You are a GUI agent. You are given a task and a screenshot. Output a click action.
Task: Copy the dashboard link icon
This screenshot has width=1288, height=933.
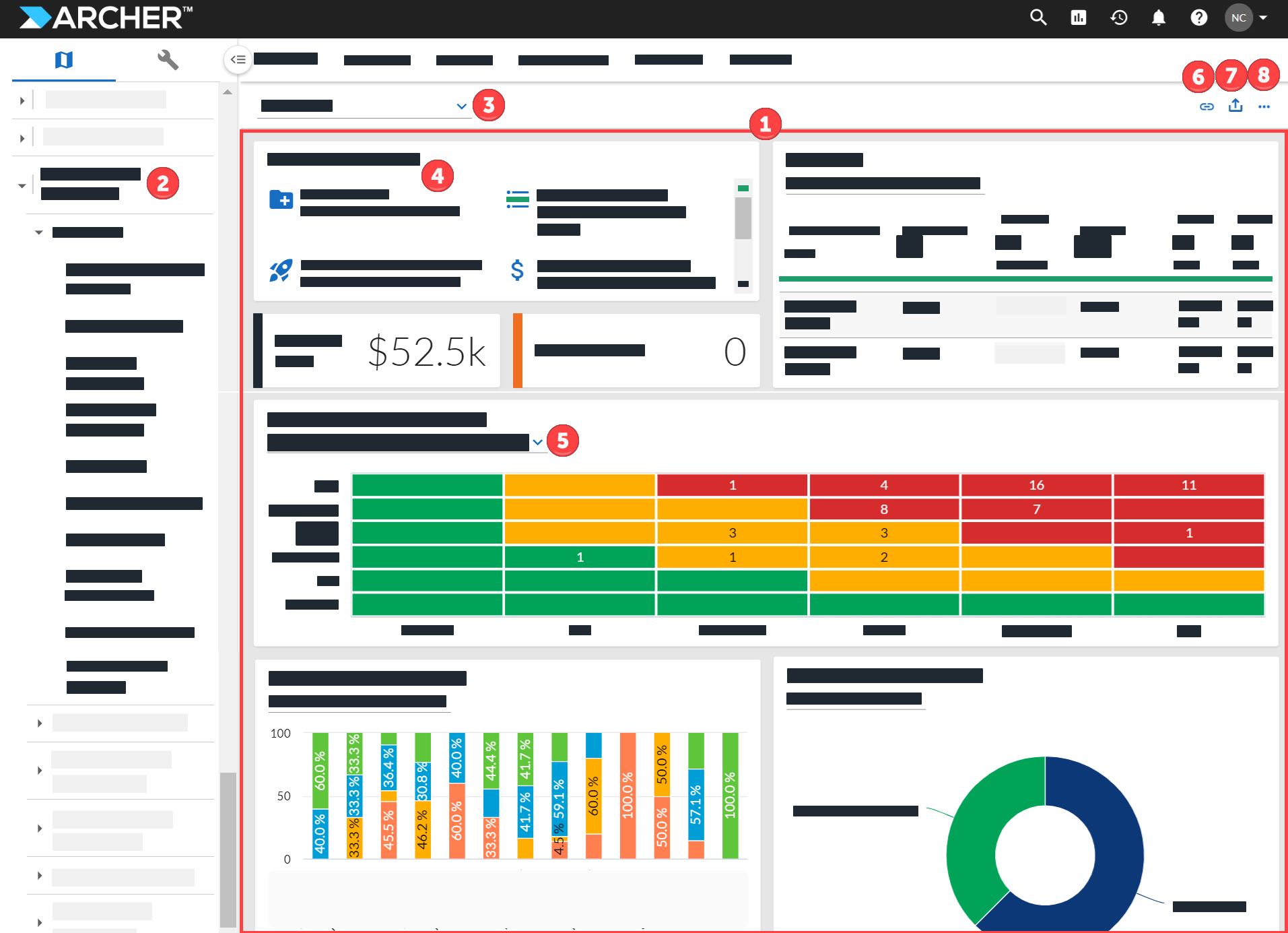point(1207,106)
